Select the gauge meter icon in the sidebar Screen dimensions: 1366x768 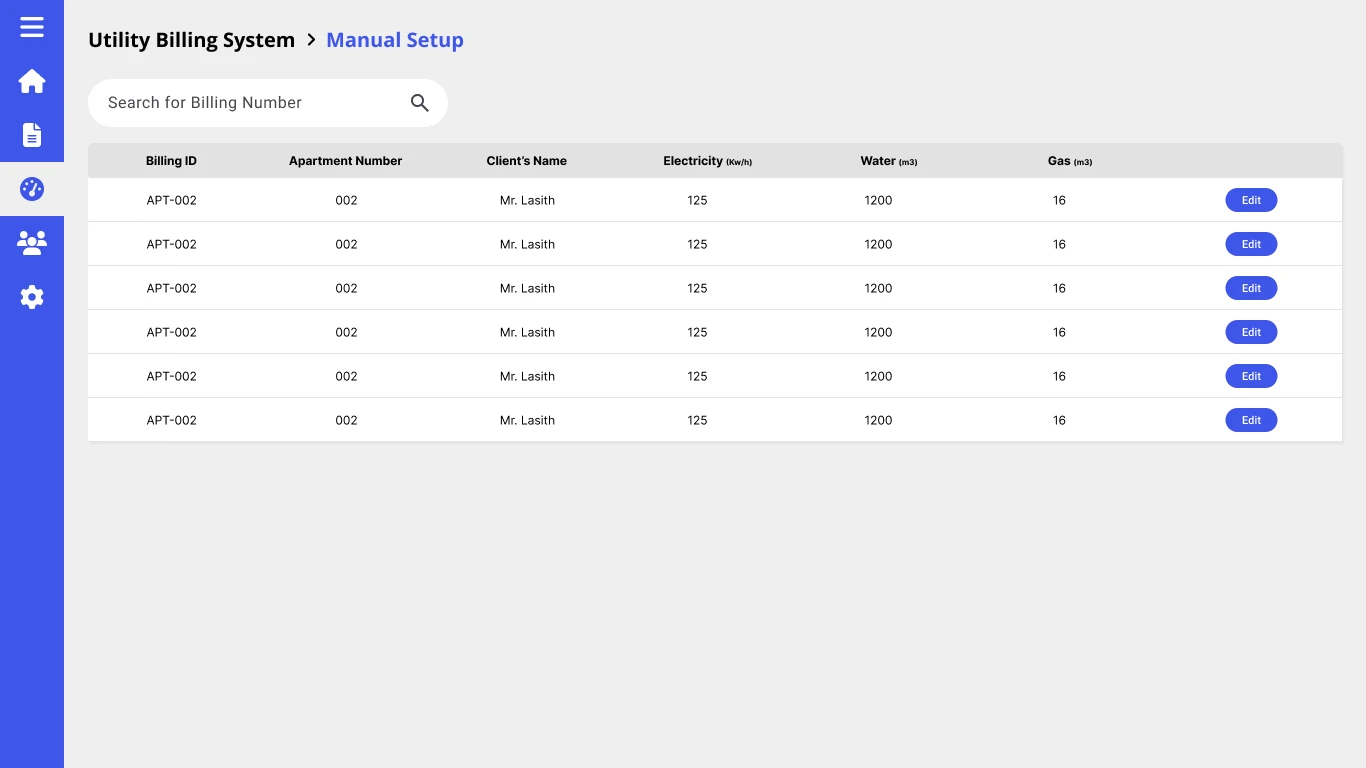pos(32,189)
